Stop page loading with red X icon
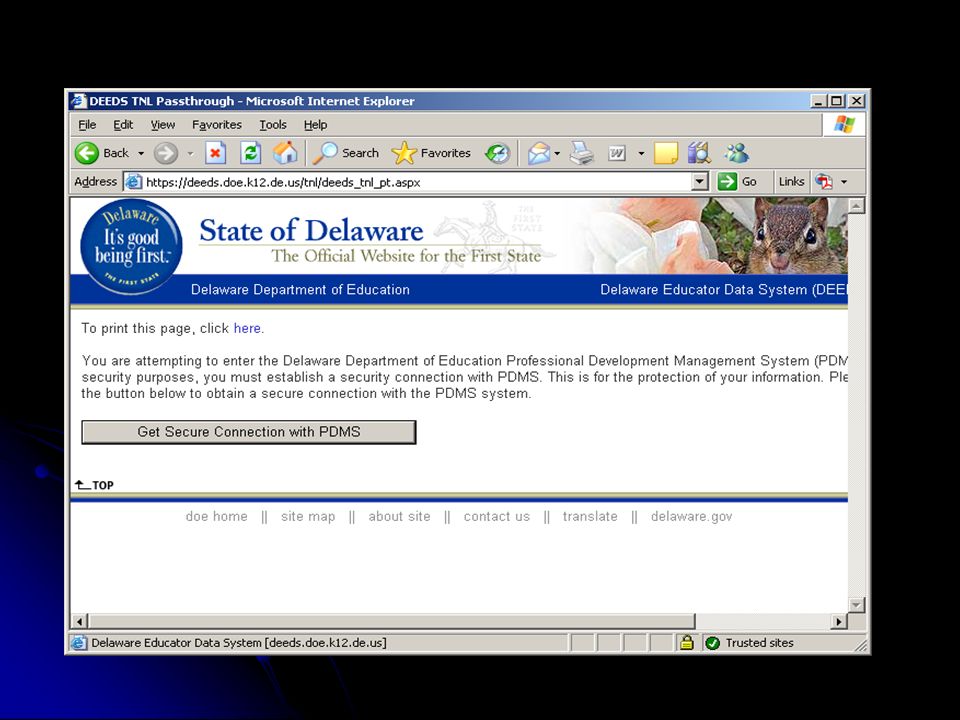960x720 pixels. (x=215, y=153)
